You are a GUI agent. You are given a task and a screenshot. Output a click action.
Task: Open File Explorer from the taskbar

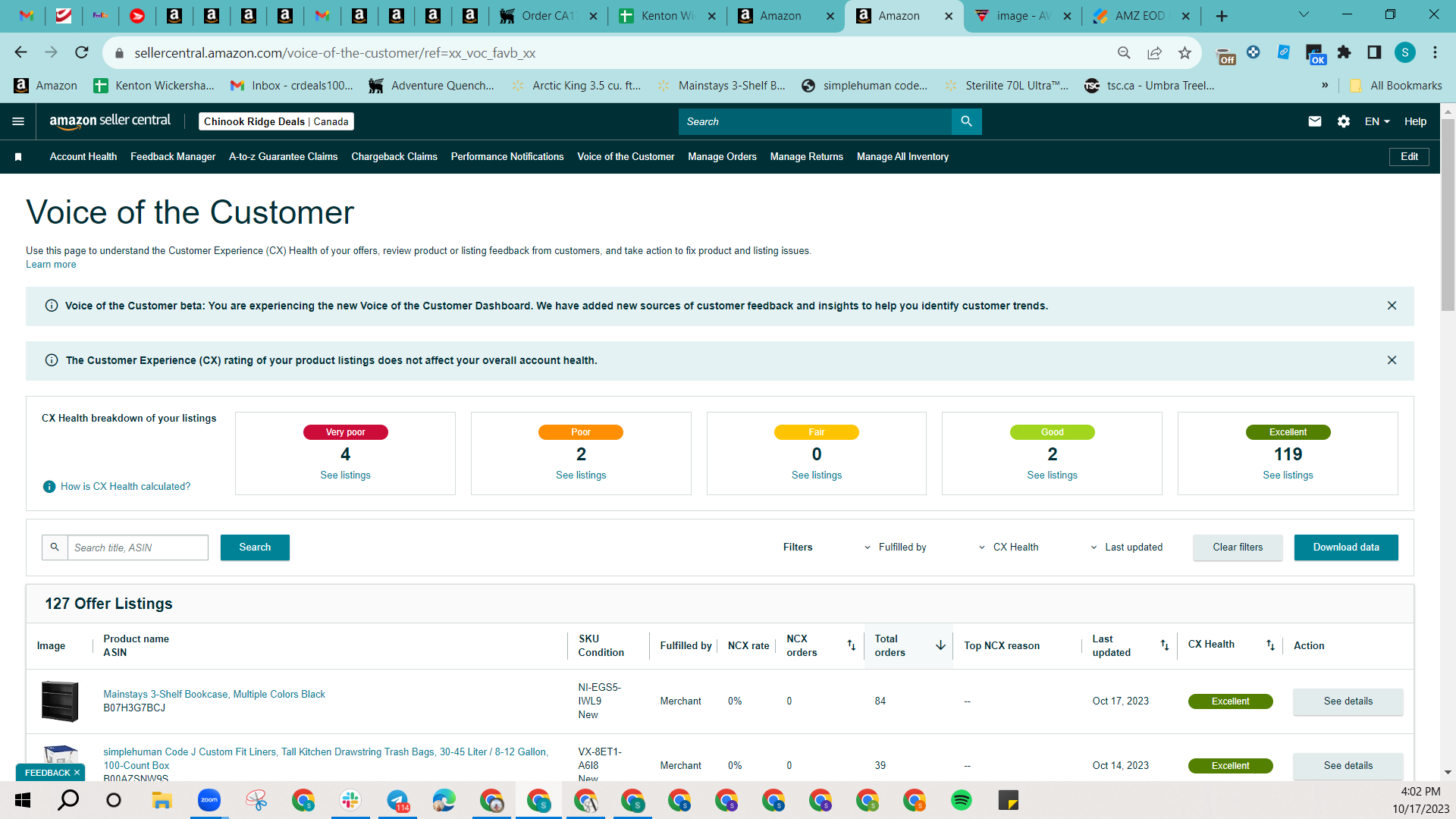pyautogui.click(x=162, y=800)
